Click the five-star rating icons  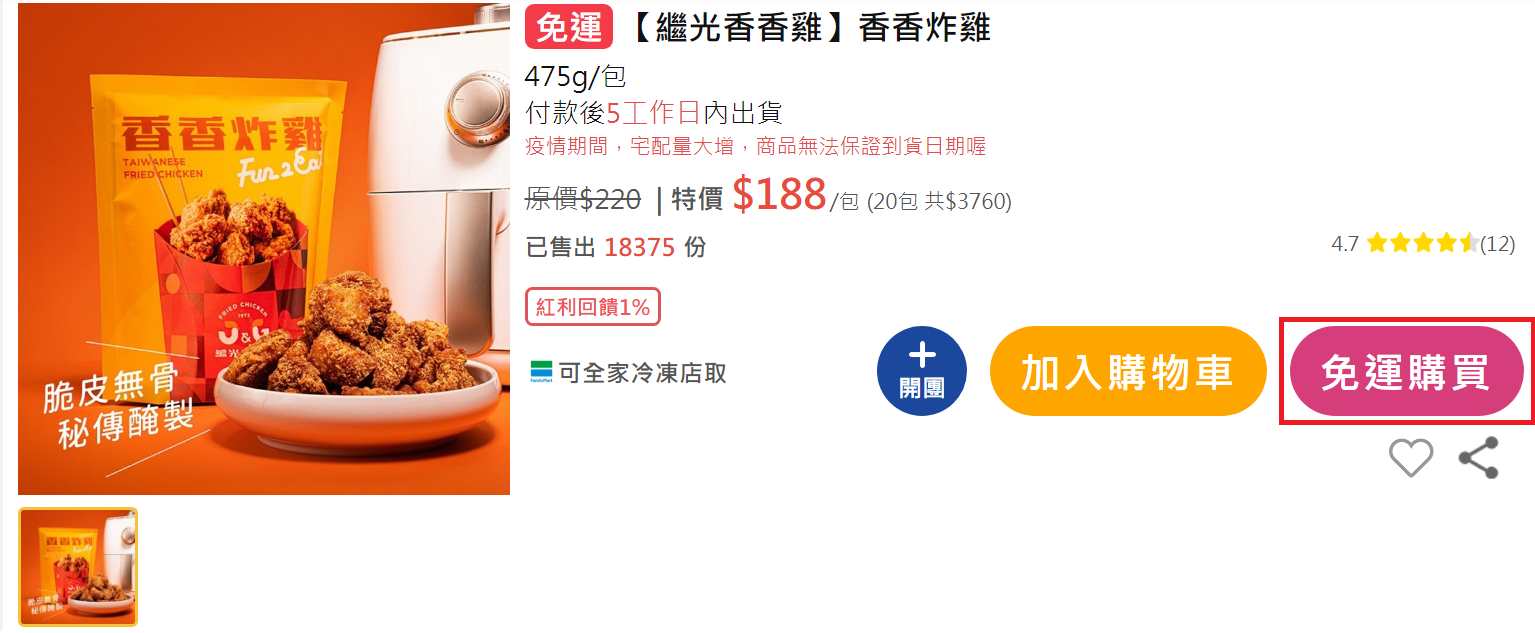pyautogui.click(x=1421, y=243)
